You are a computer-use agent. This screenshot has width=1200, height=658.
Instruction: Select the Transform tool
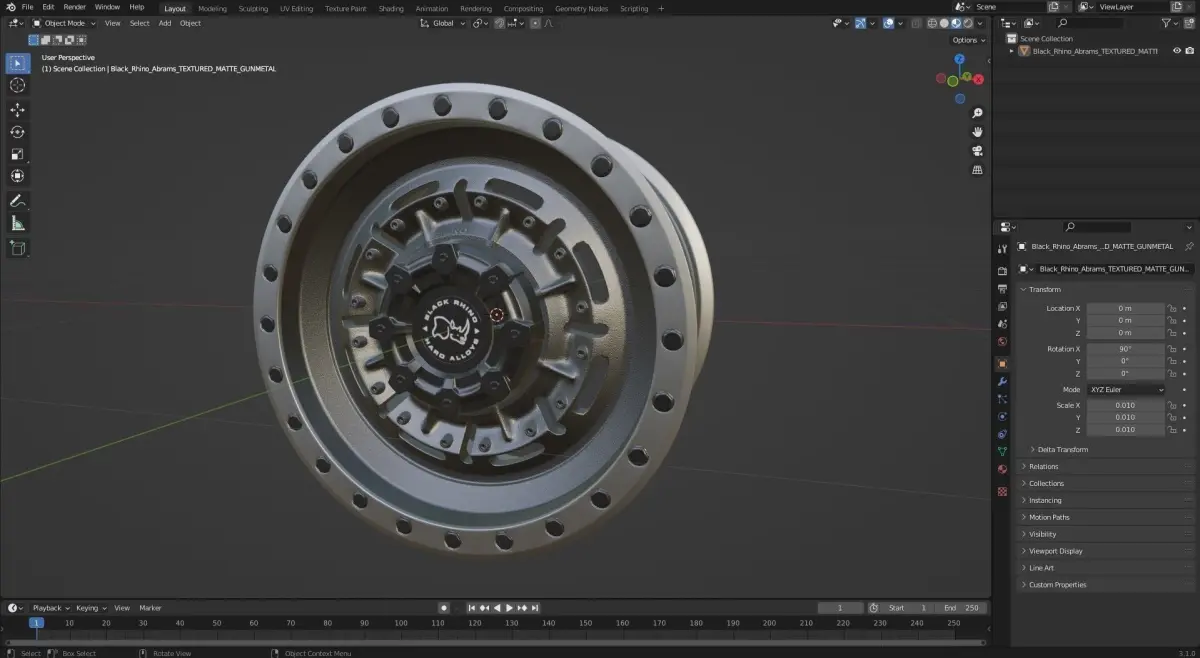point(18,176)
